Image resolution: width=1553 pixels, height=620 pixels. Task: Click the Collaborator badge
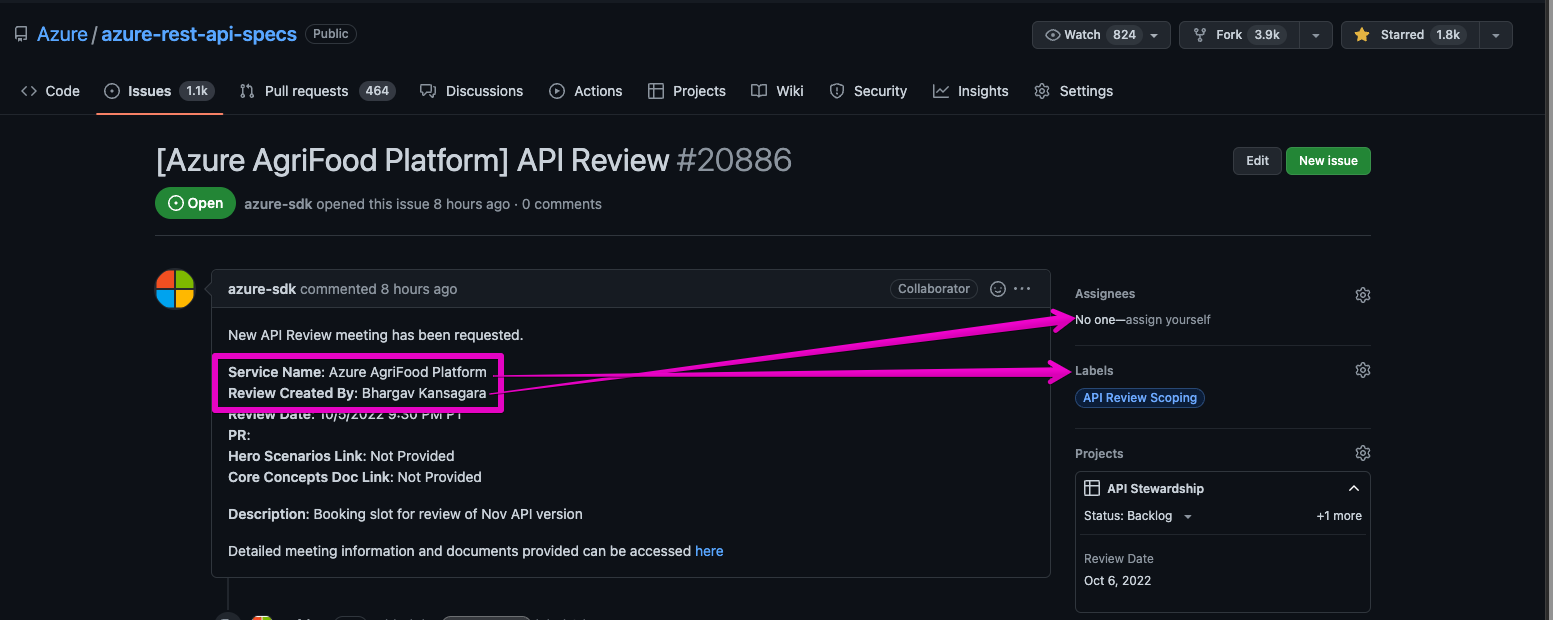(934, 289)
